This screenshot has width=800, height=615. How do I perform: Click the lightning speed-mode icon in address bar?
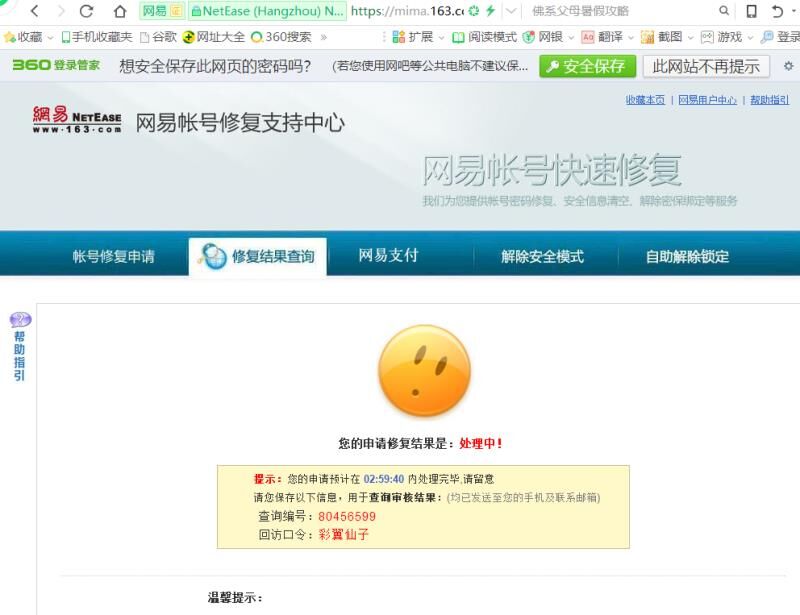[490, 11]
